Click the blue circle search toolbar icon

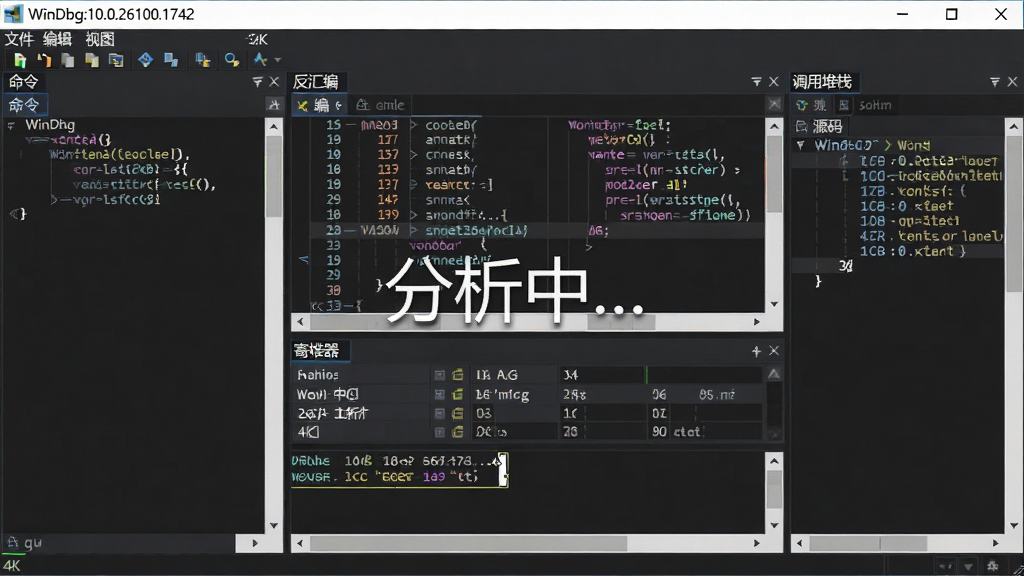pyautogui.click(x=231, y=60)
